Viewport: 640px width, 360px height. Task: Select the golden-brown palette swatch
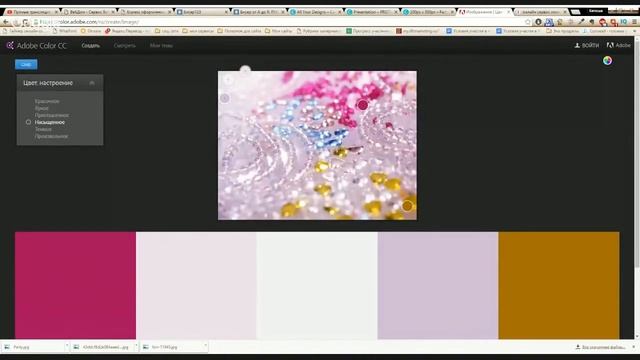[x=559, y=285]
